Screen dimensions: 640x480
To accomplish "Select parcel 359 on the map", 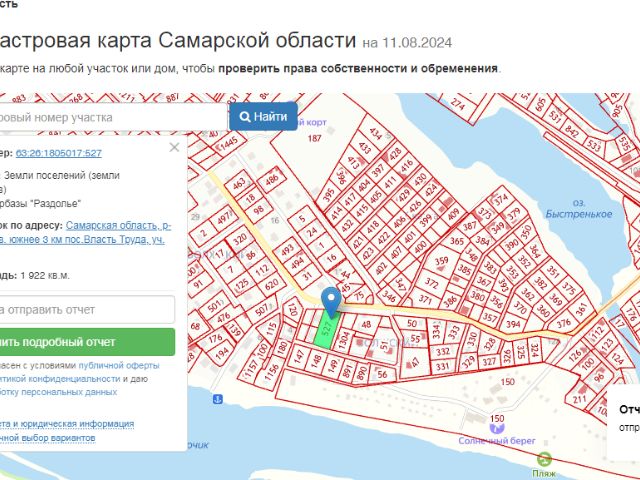I will 441,260.
